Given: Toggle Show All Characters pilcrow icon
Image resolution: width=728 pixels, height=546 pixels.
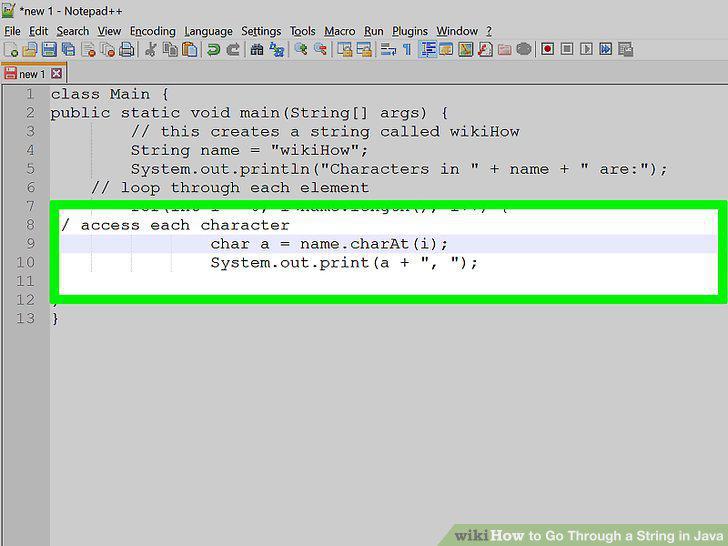Looking at the screenshot, I should coord(407,49).
